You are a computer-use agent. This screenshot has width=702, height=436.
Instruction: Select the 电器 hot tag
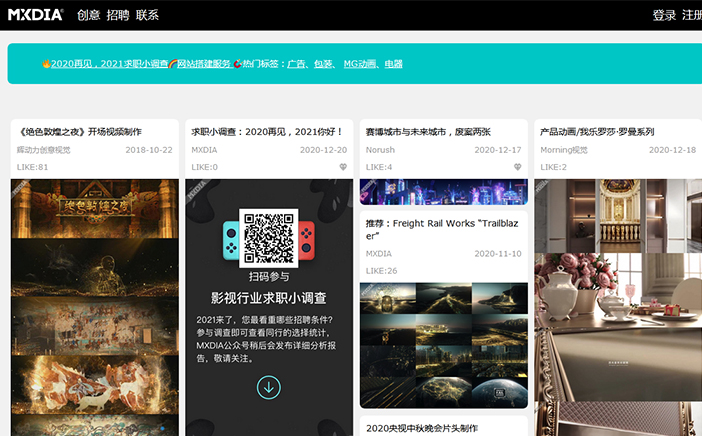click(x=394, y=64)
